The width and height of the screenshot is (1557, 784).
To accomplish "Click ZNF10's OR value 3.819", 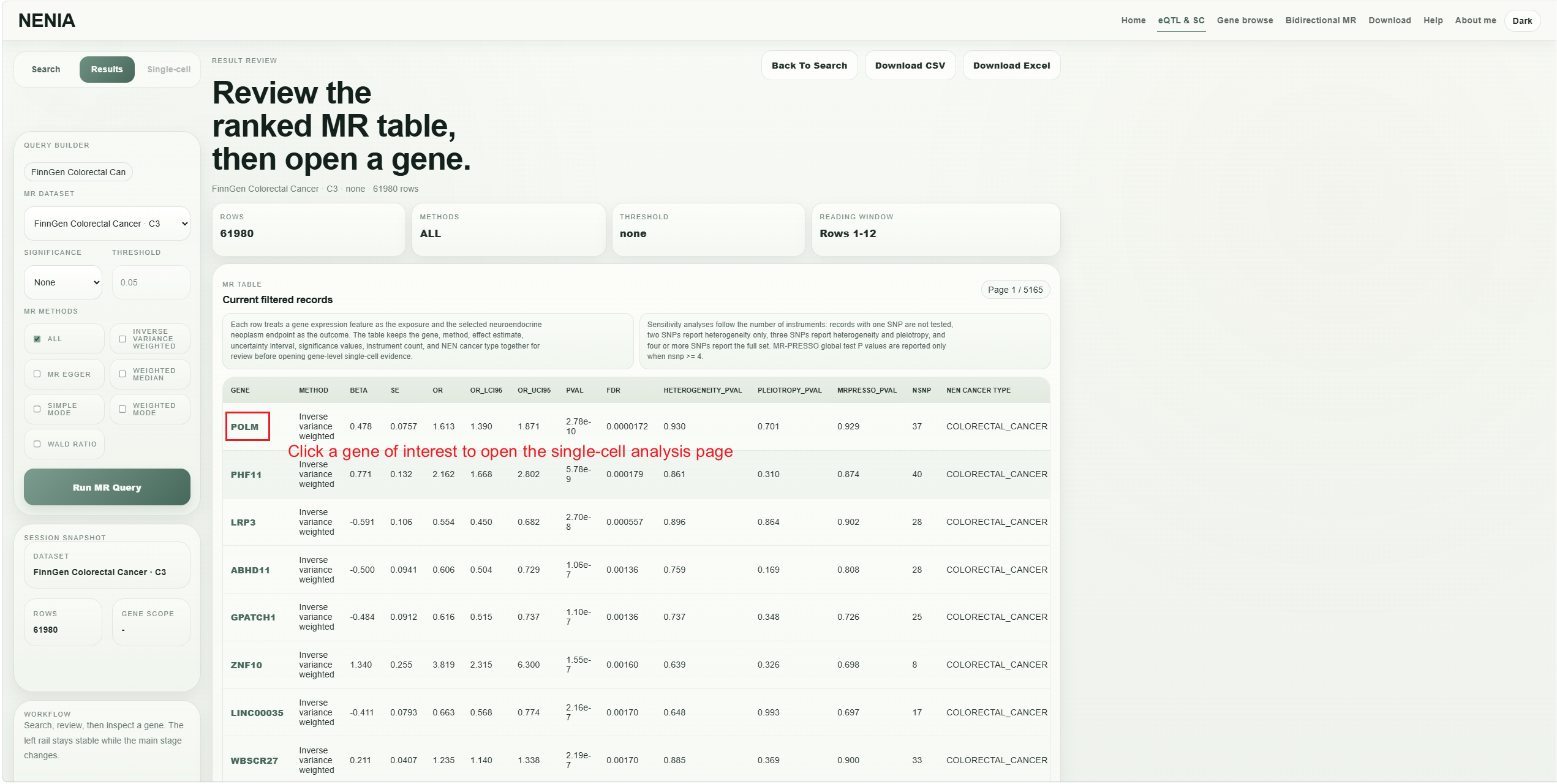I will click(443, 665).
